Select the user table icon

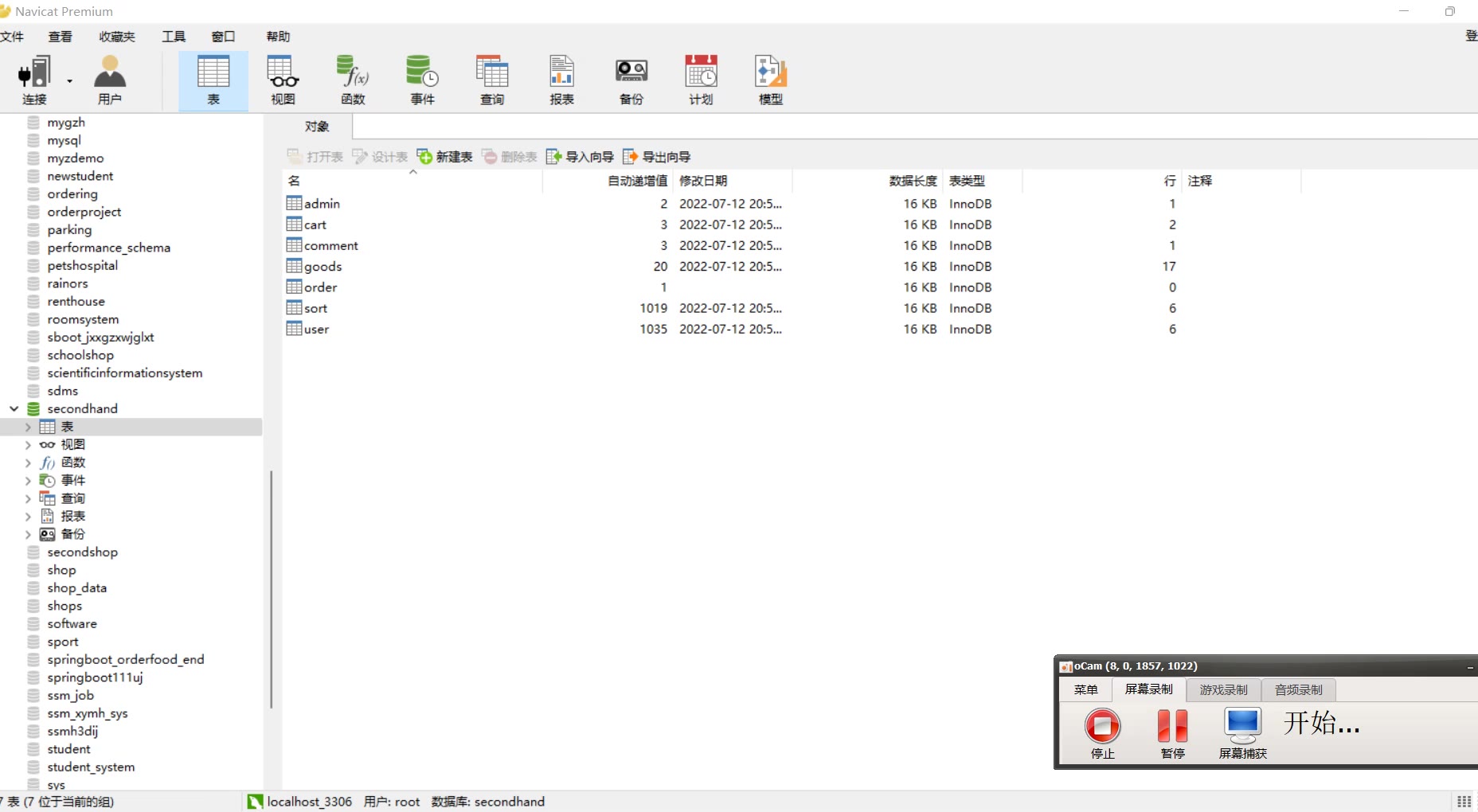click(x=294, y=328)
